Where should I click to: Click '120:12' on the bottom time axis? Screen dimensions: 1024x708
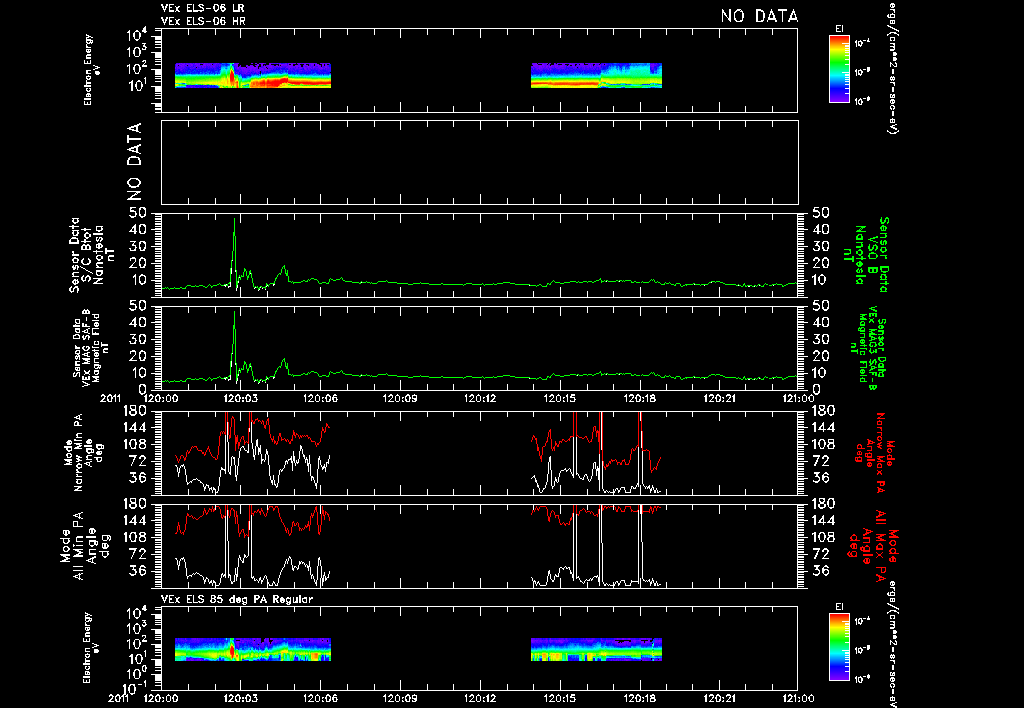[x=480, y=698]
